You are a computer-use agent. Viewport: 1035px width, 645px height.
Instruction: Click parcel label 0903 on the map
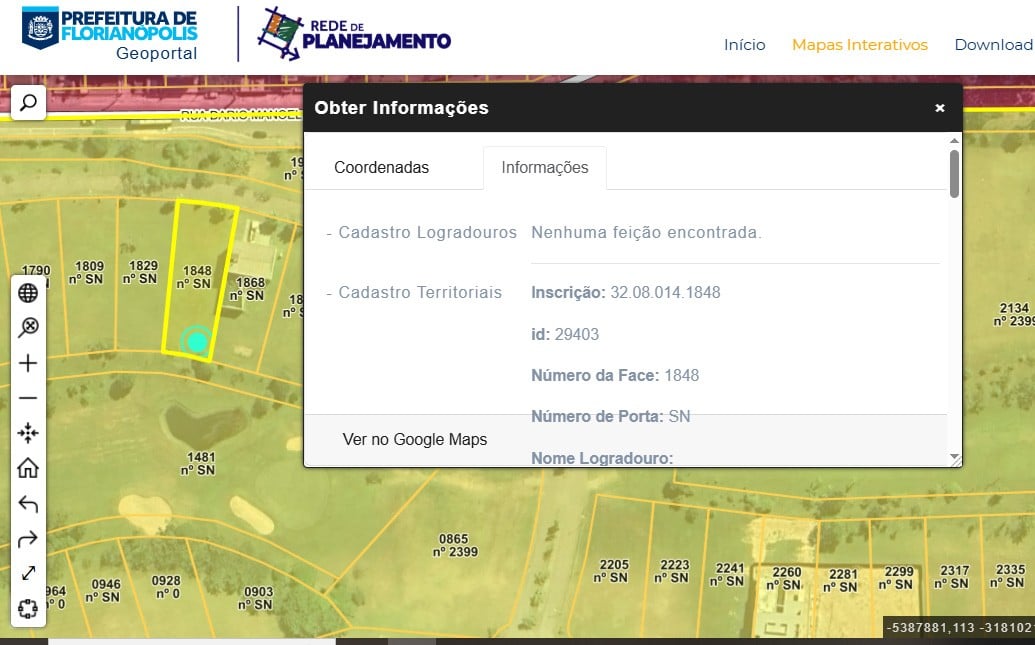point(256,598)
